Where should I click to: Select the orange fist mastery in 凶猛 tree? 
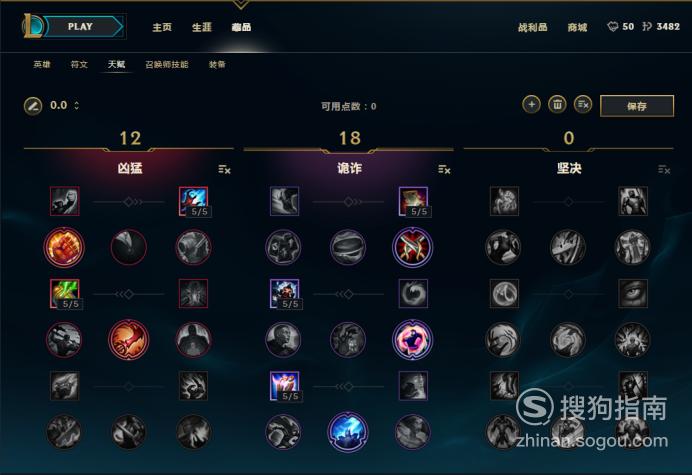(64, 247)
